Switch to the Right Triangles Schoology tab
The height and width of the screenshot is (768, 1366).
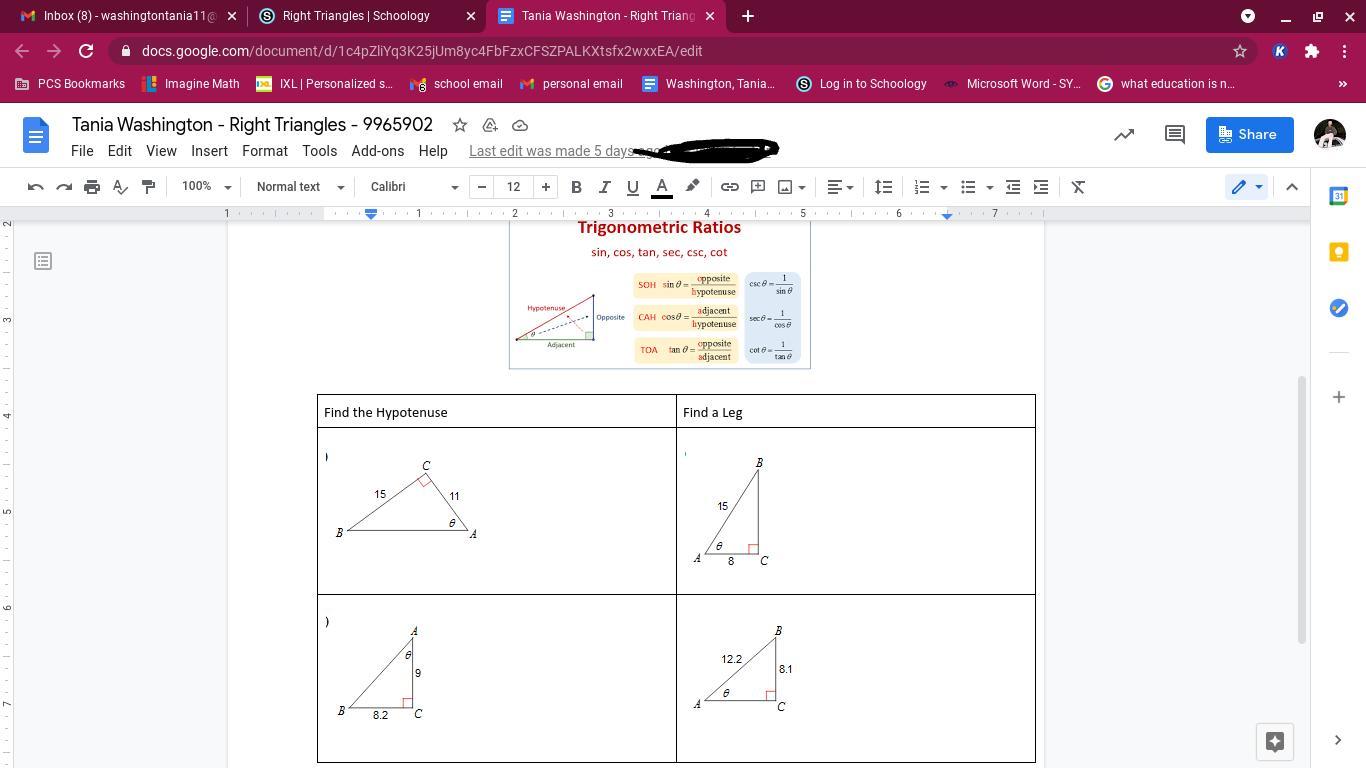tap(367, 16)
